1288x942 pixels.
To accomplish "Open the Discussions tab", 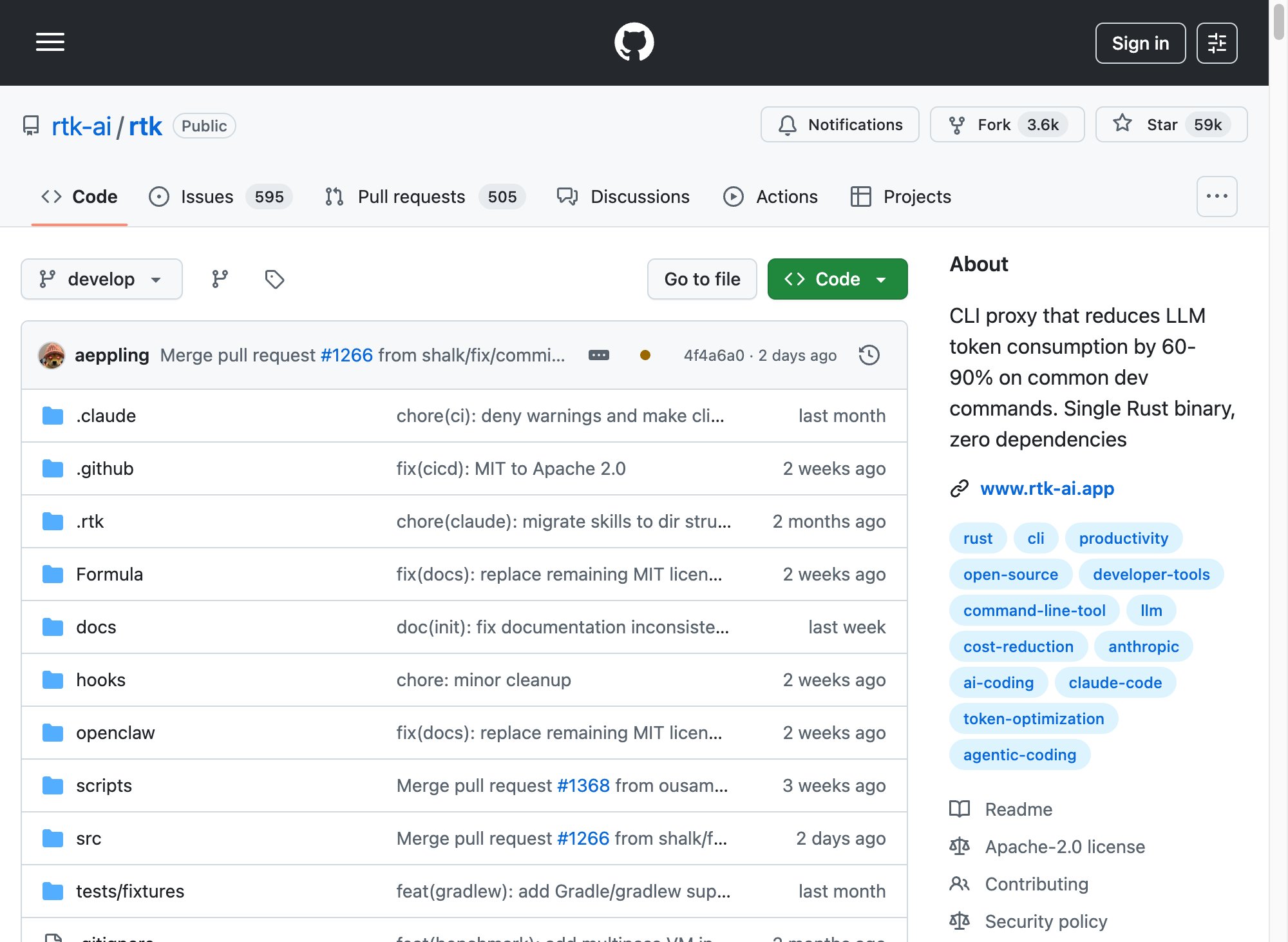I will (x=623, y=197).
